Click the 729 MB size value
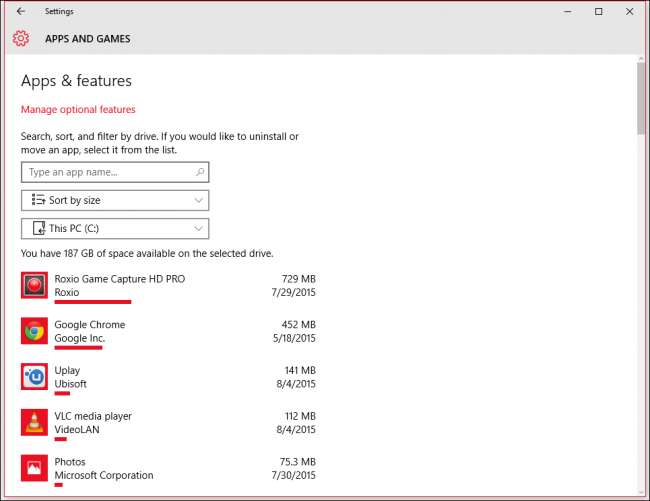Viewport: 650px width, 501px height. pyautogui.click(x=298, y=279)
